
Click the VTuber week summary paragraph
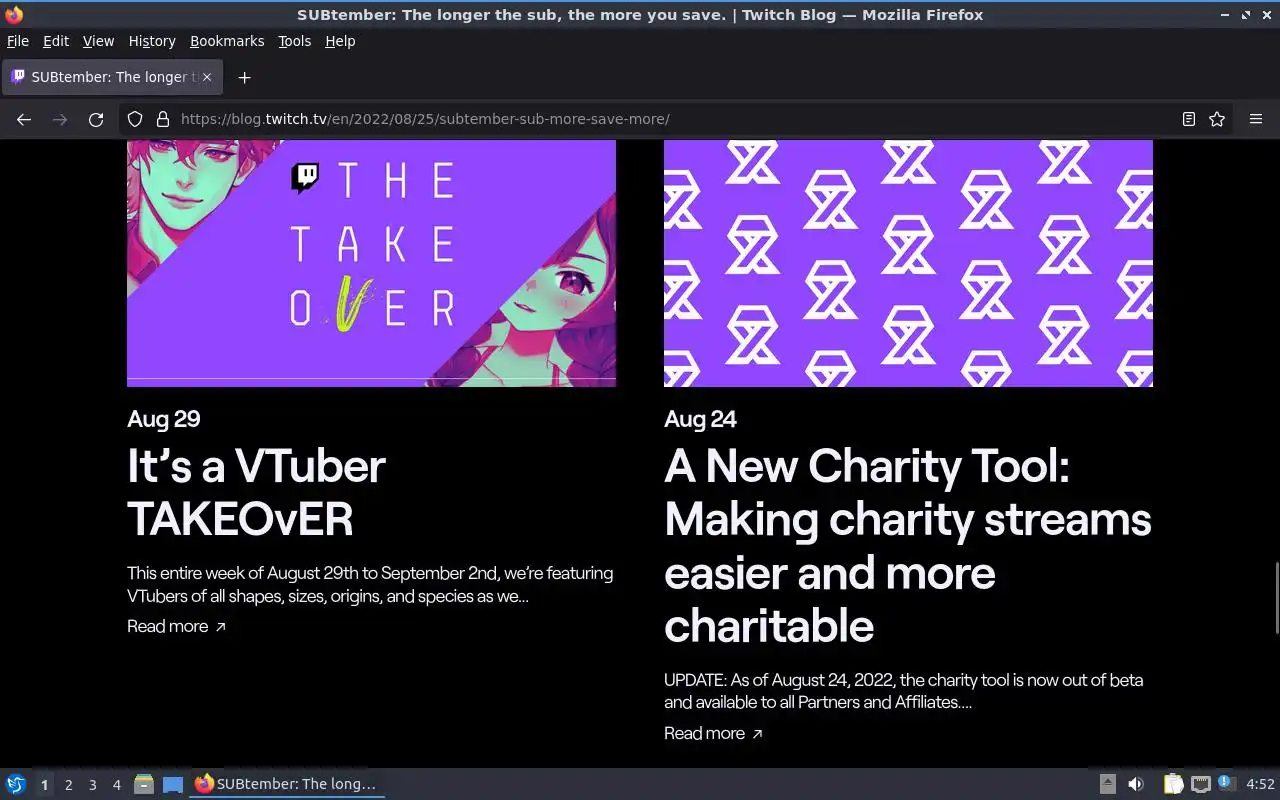(x=370, y=585)
